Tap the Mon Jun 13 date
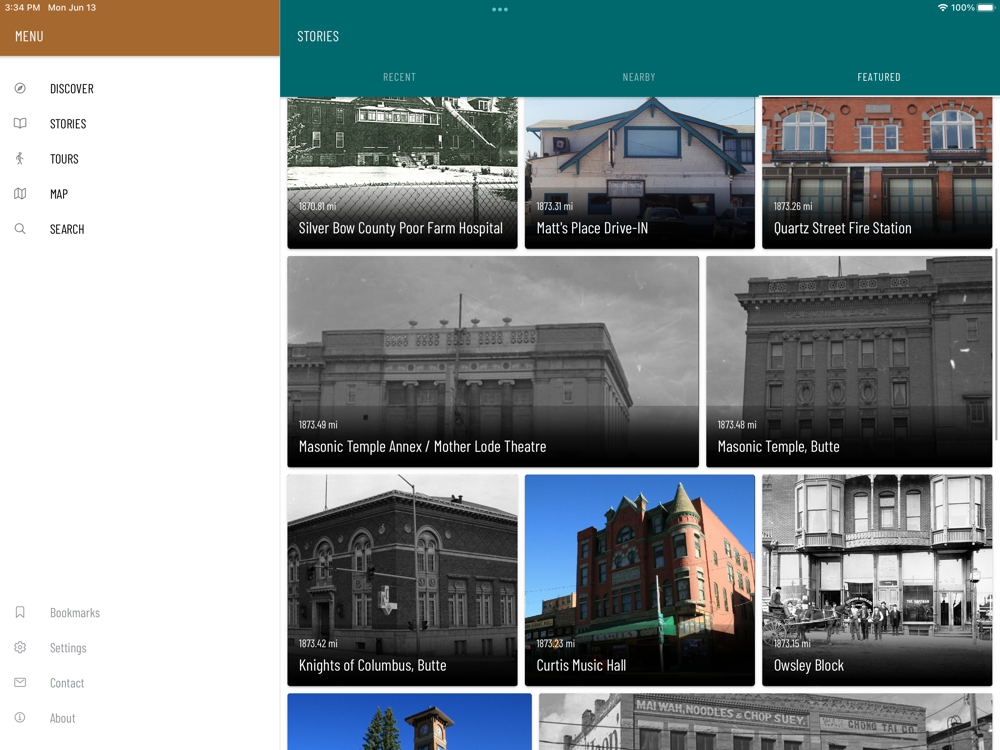 tap(72, 8)
